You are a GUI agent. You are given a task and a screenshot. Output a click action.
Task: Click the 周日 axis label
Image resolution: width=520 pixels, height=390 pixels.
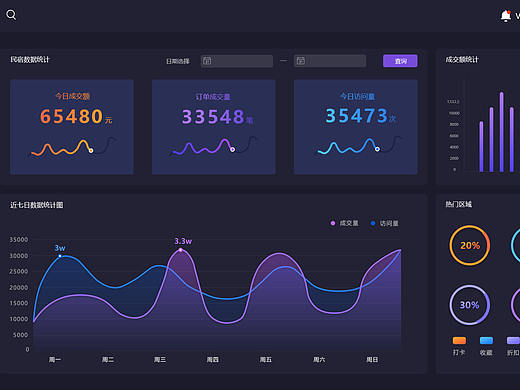pyautogui.click(x=372, y=360)
